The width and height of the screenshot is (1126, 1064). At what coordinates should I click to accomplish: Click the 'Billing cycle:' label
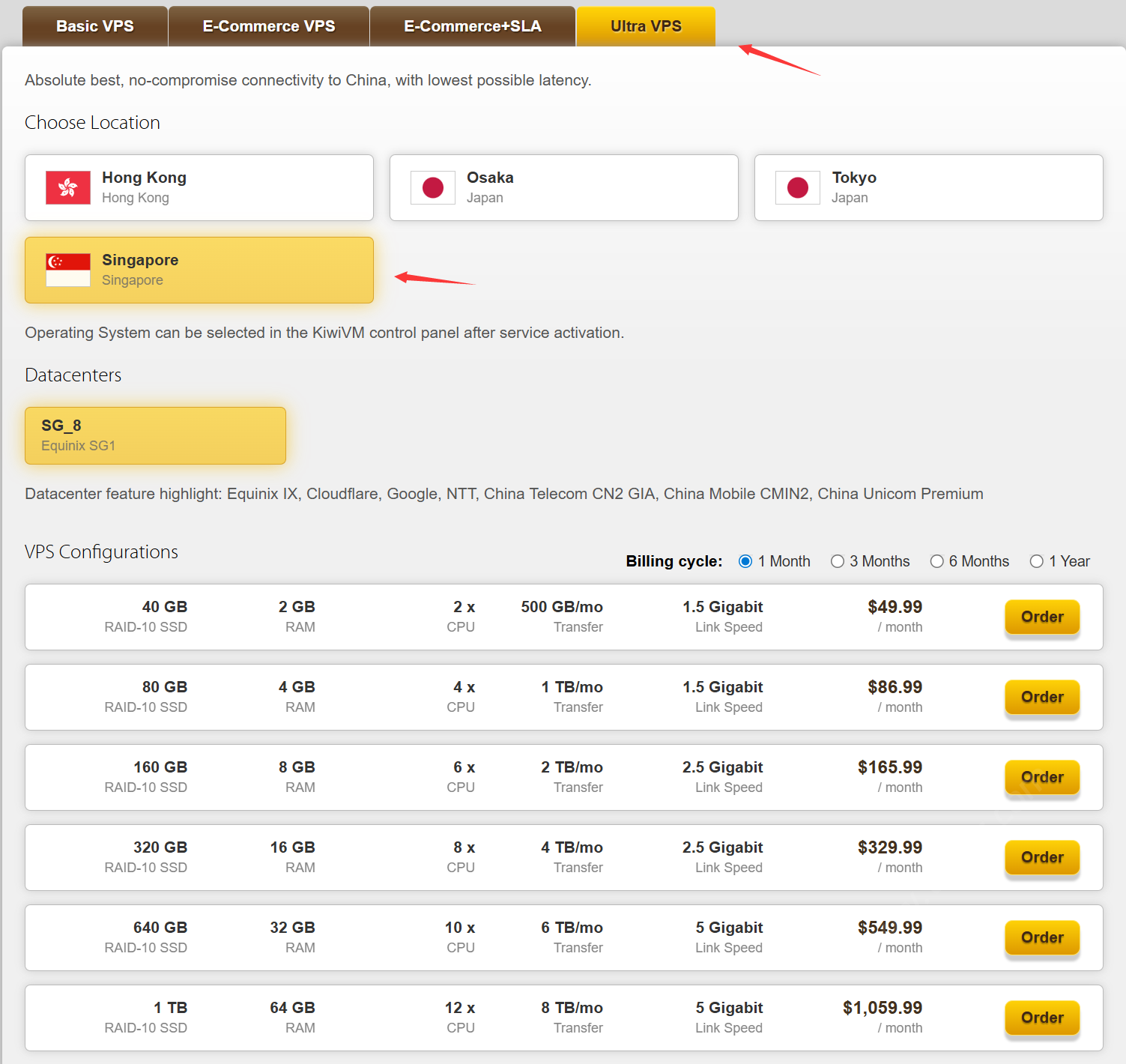[674, 561]
